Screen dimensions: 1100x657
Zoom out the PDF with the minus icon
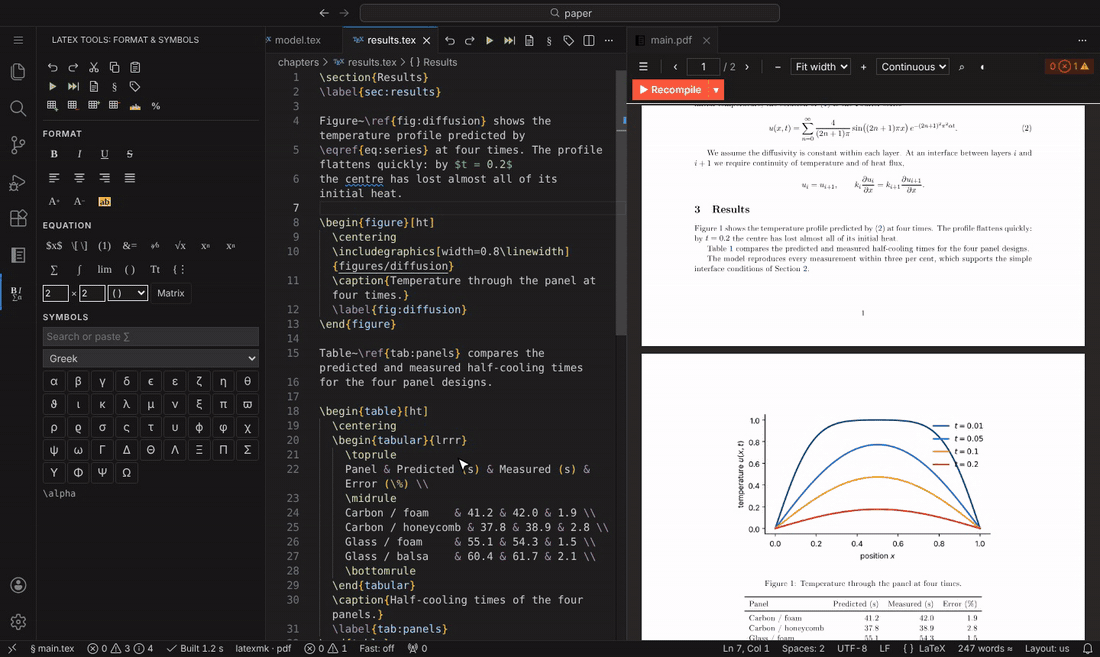click(777, 67)
